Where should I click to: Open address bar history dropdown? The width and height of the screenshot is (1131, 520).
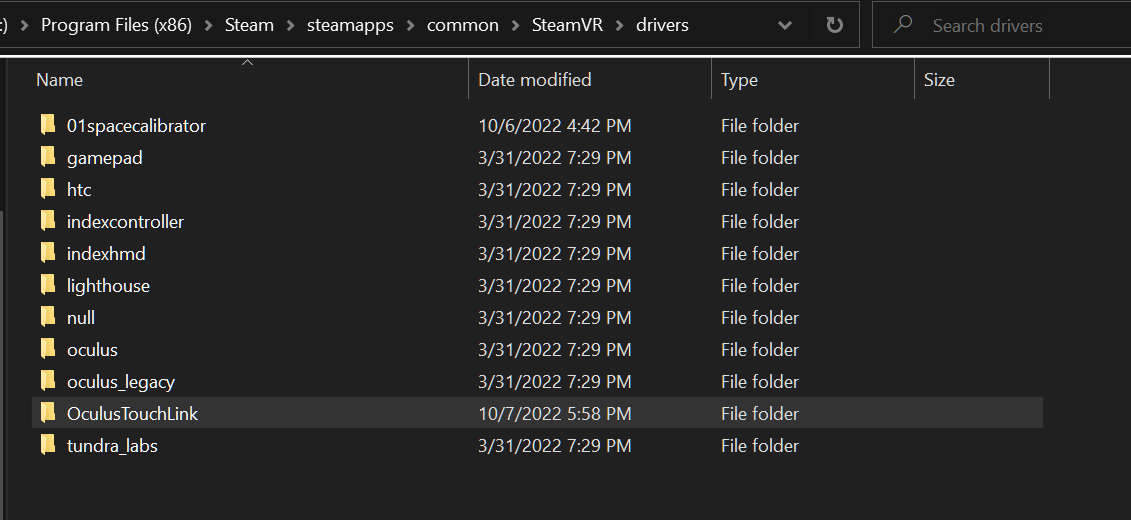click(x=785, y=25)
